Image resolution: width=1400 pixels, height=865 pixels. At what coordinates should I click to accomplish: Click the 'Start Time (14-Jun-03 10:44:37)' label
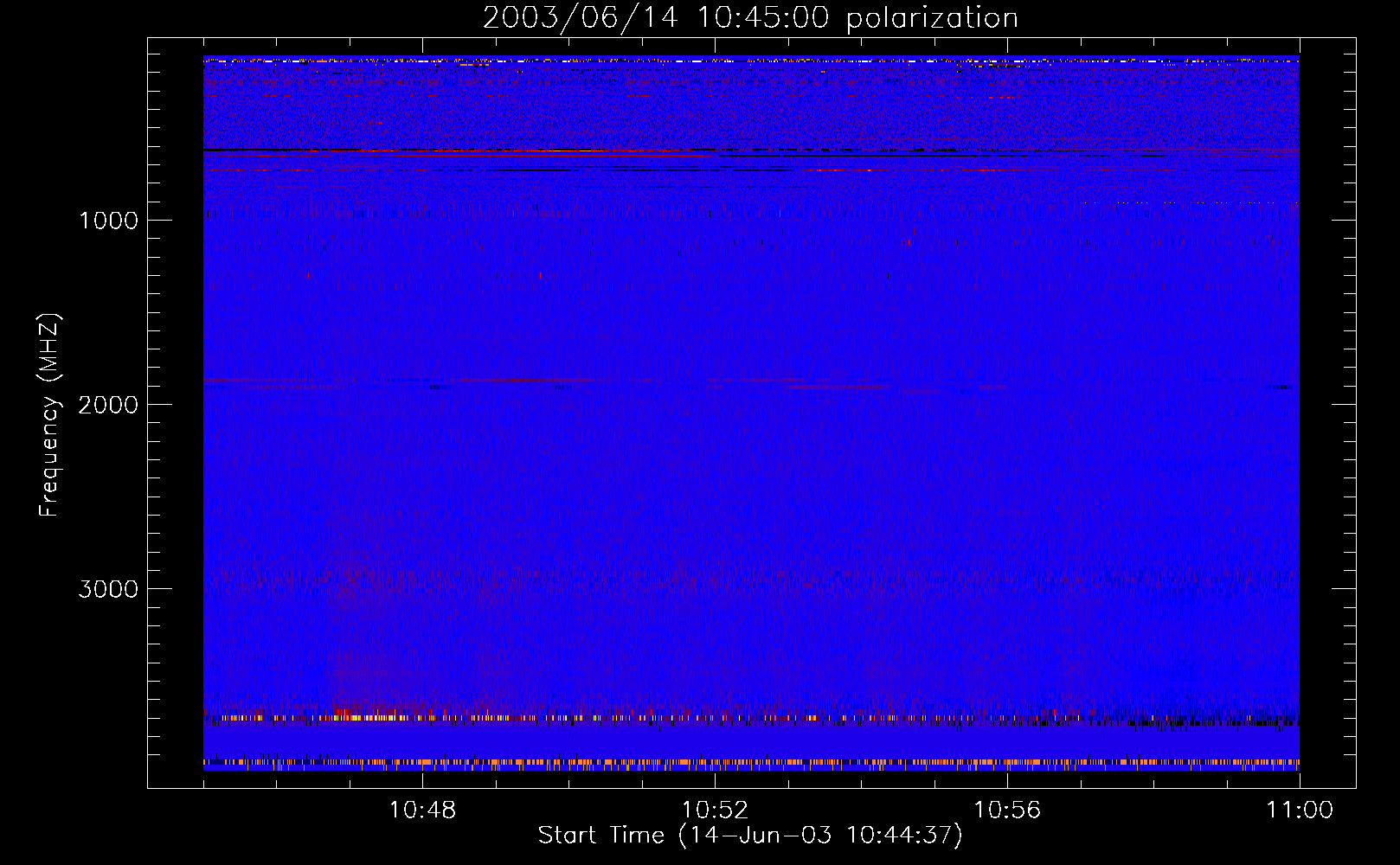pos(750,836)
